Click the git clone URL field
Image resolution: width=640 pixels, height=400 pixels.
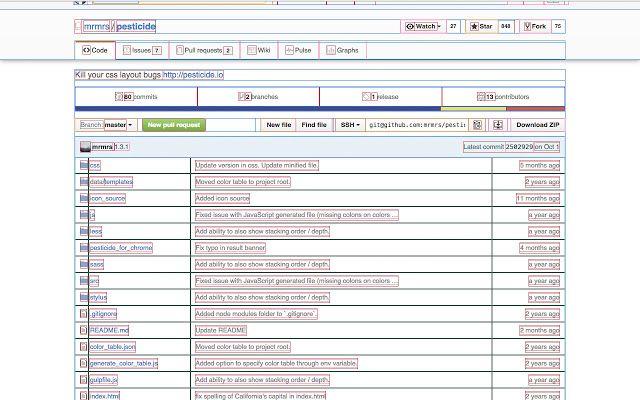(x=416, y=125)
